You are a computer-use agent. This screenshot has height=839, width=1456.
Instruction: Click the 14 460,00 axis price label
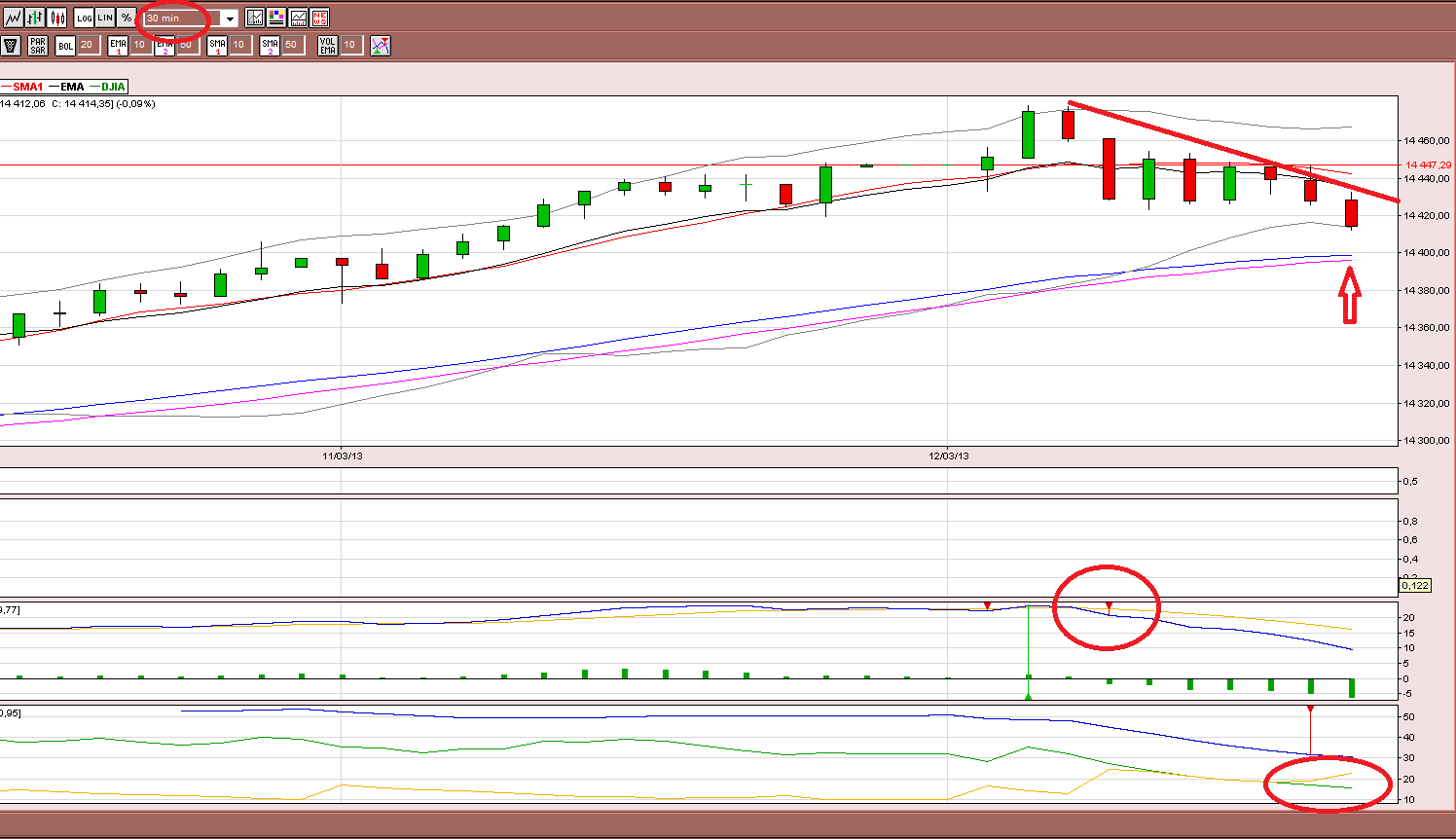[x=1427, y=141]
